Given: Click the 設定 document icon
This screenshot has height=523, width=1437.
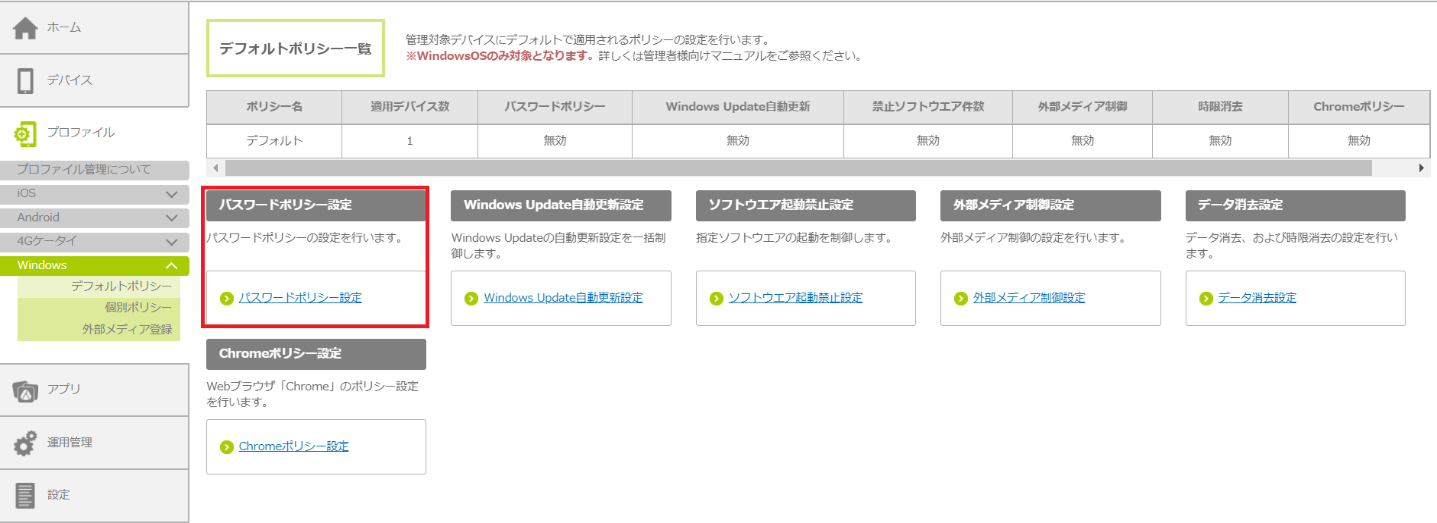Looking at the screenshot, I should click(x=25, y=495).
